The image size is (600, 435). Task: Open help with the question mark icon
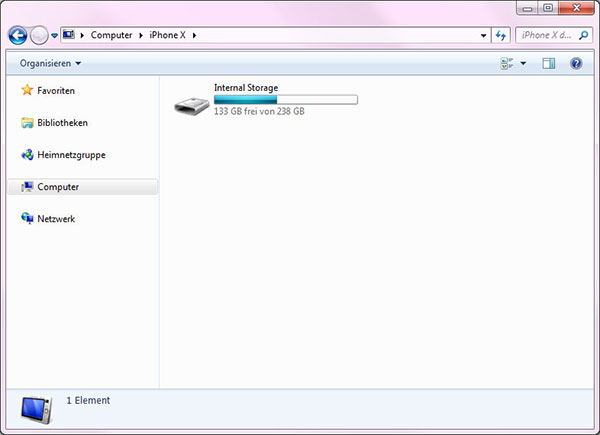point(576,63)
